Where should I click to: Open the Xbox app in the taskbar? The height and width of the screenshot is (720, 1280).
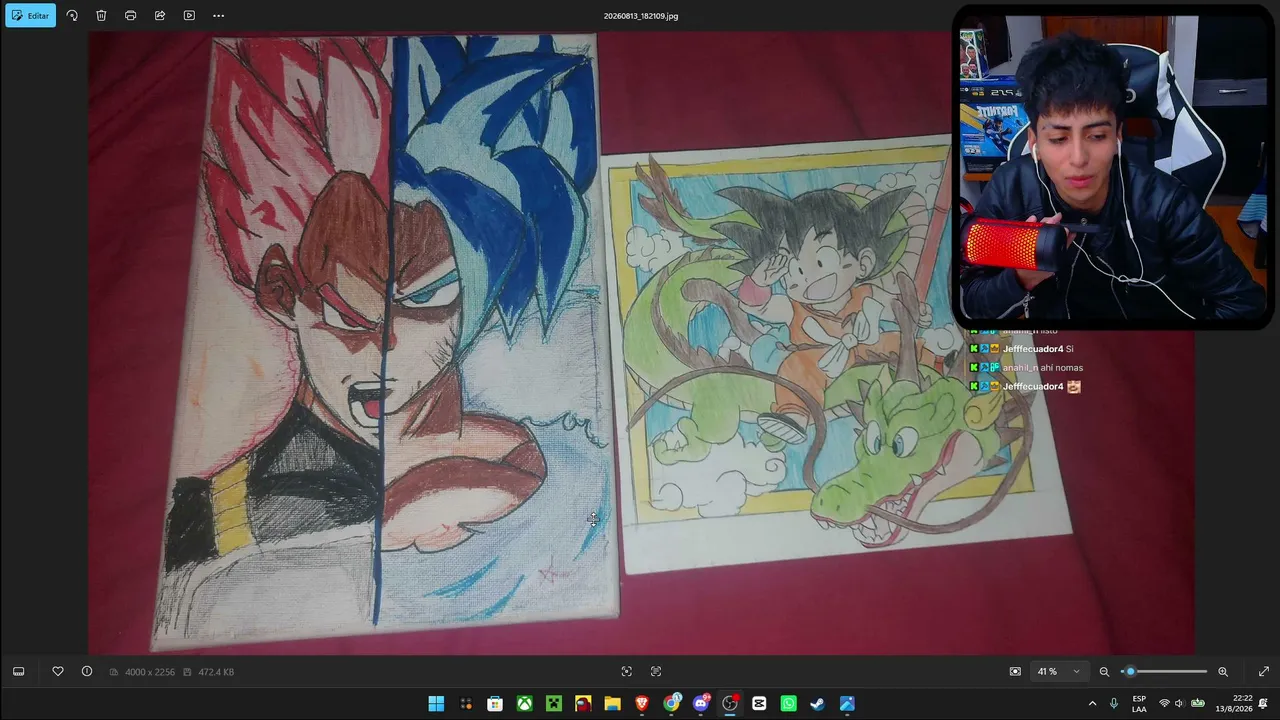524,704
